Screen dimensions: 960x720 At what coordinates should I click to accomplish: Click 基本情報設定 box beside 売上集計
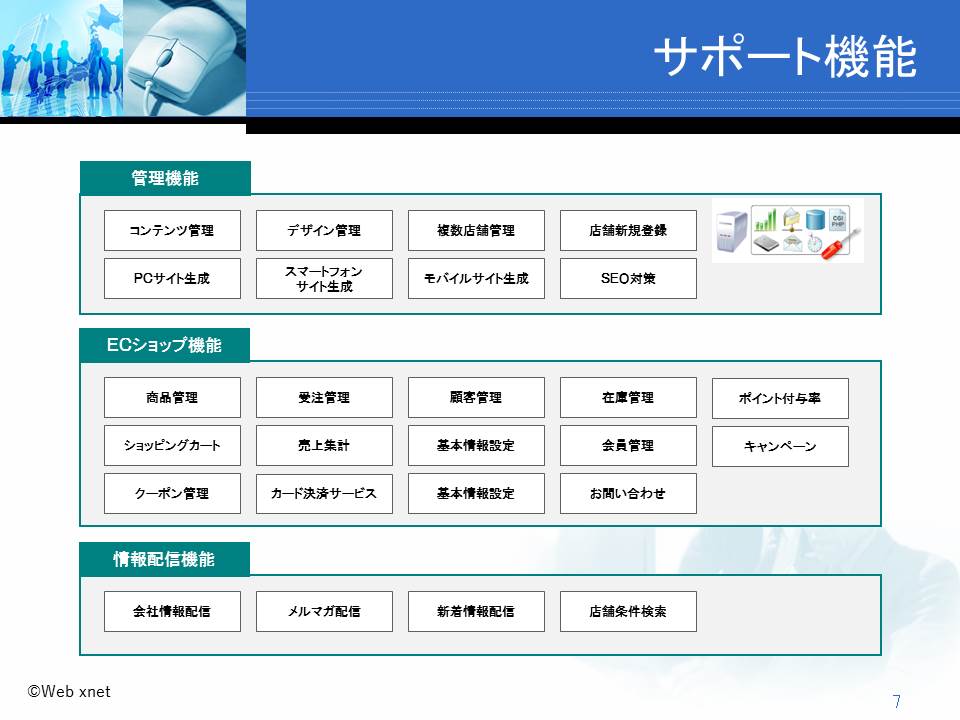[476, 445]
